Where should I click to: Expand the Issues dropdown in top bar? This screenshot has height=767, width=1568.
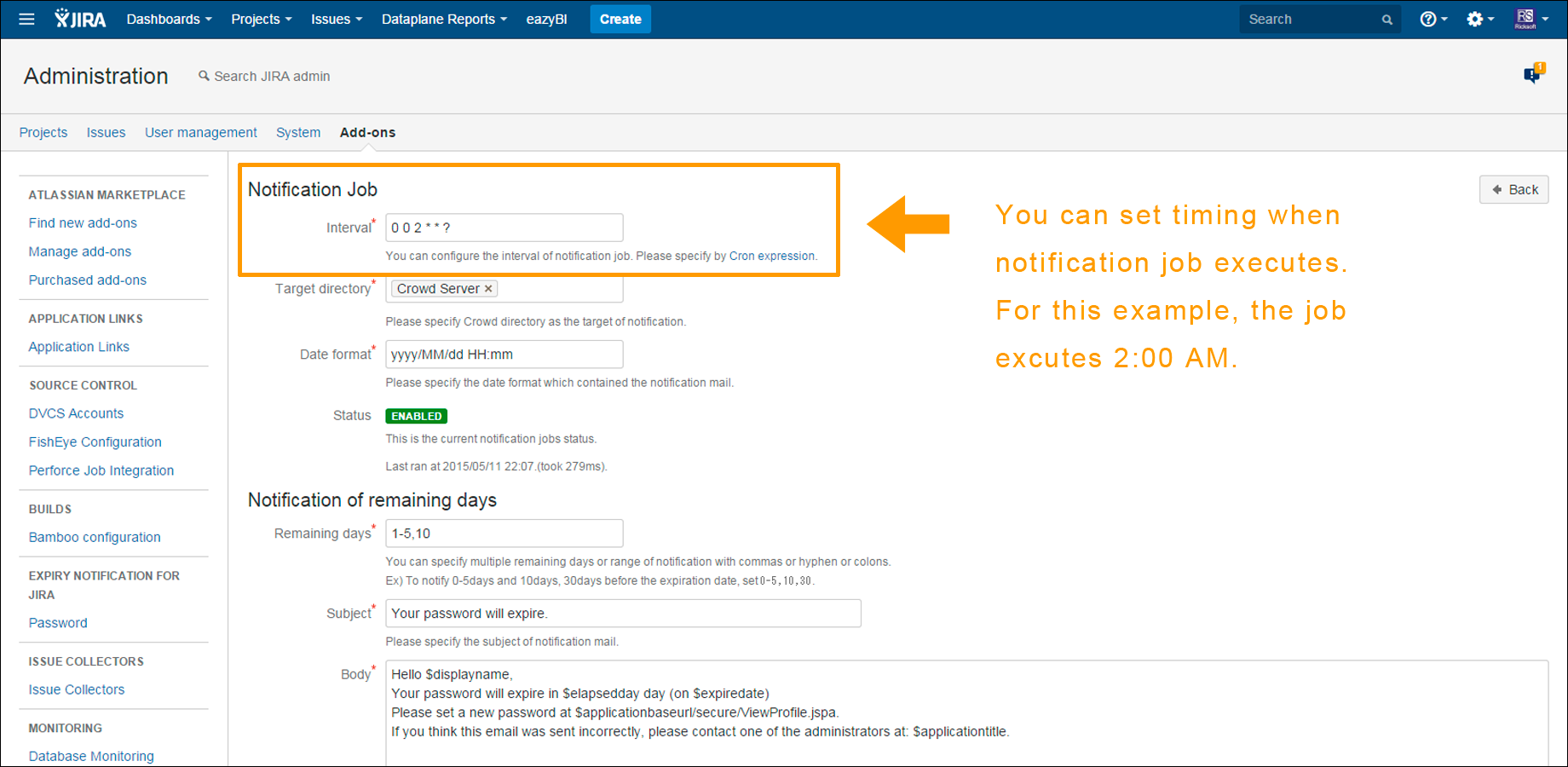click(336, 19)
